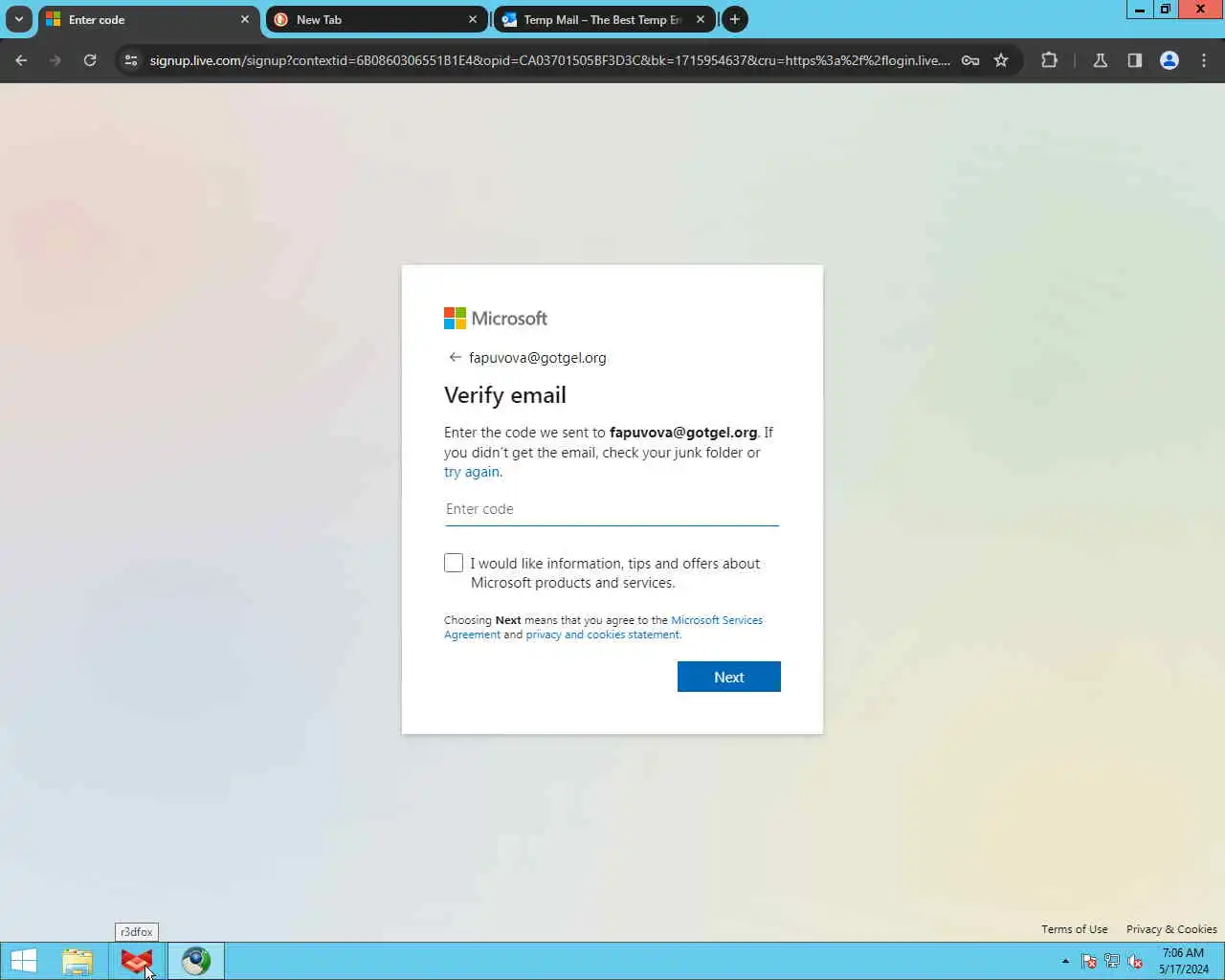
Task: Open privacy and cookies statement link
Action: click(603, 635)
